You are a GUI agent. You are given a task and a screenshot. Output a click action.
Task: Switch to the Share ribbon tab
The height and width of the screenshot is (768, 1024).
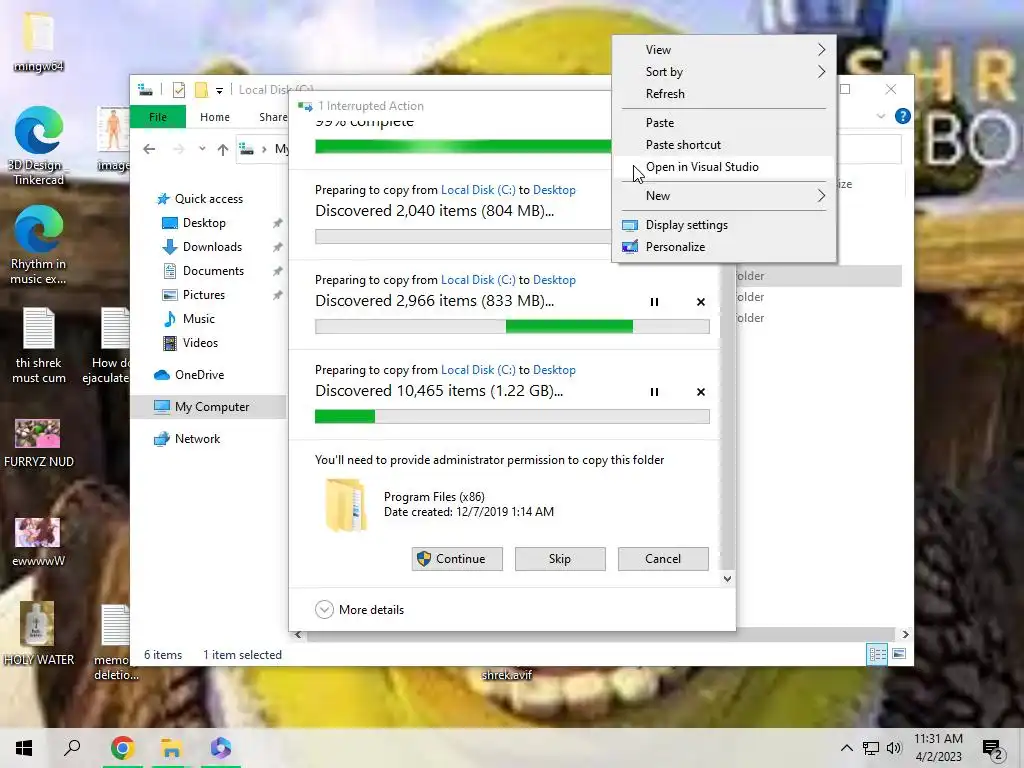(272, 117)
